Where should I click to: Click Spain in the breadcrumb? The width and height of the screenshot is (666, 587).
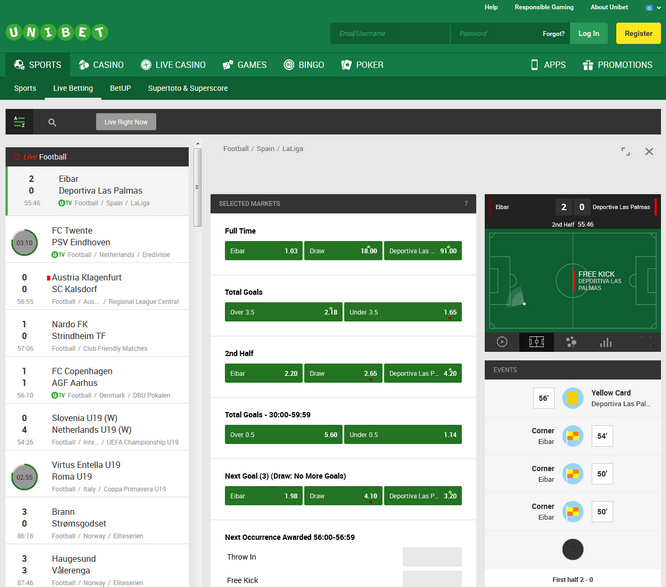click(x=265, y=149)
